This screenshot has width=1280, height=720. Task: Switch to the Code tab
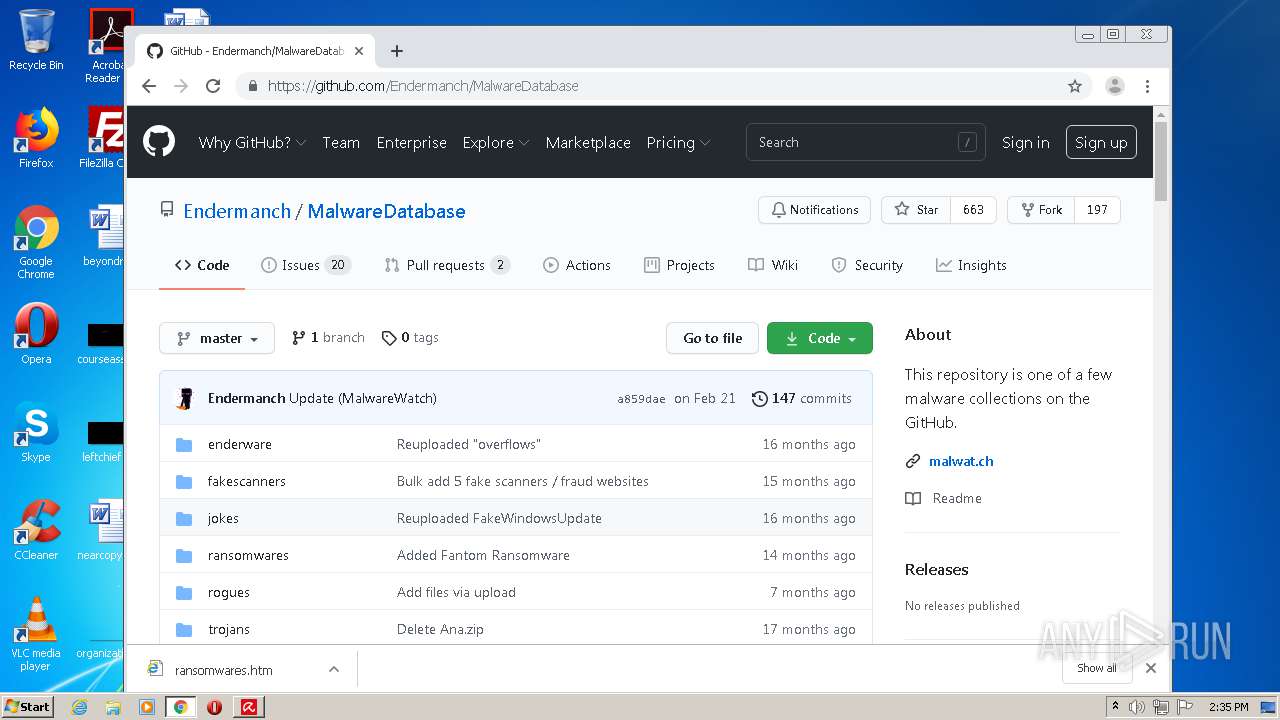pos(202,265)
